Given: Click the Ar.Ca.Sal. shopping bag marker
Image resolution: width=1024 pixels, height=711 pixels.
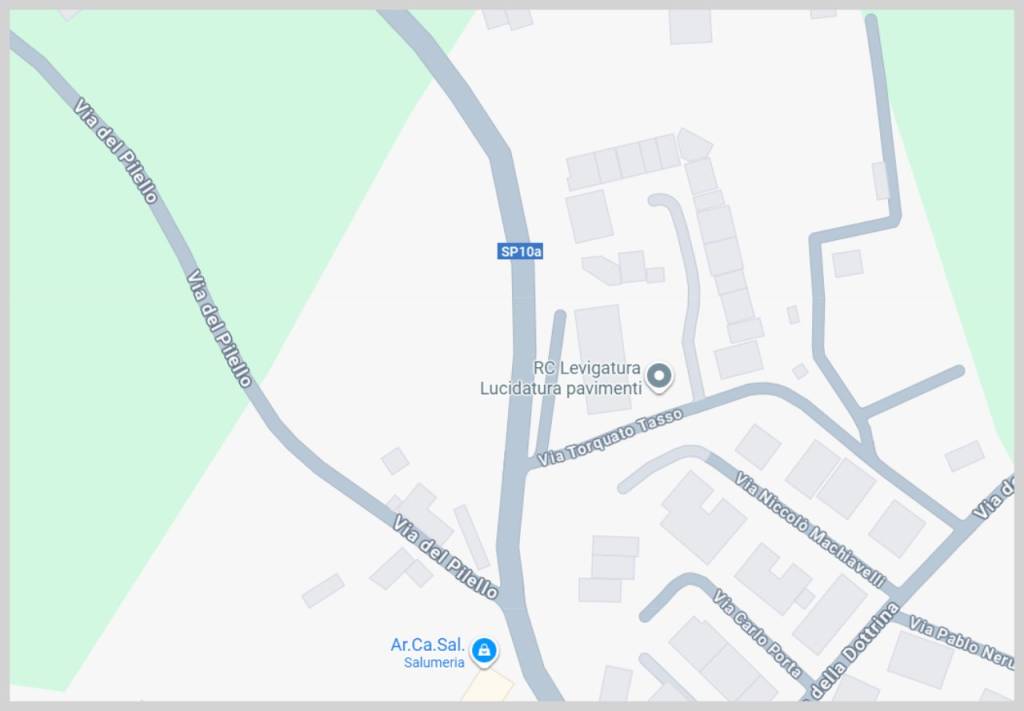Looking at the screenshot, I should [x=484, y=652].
